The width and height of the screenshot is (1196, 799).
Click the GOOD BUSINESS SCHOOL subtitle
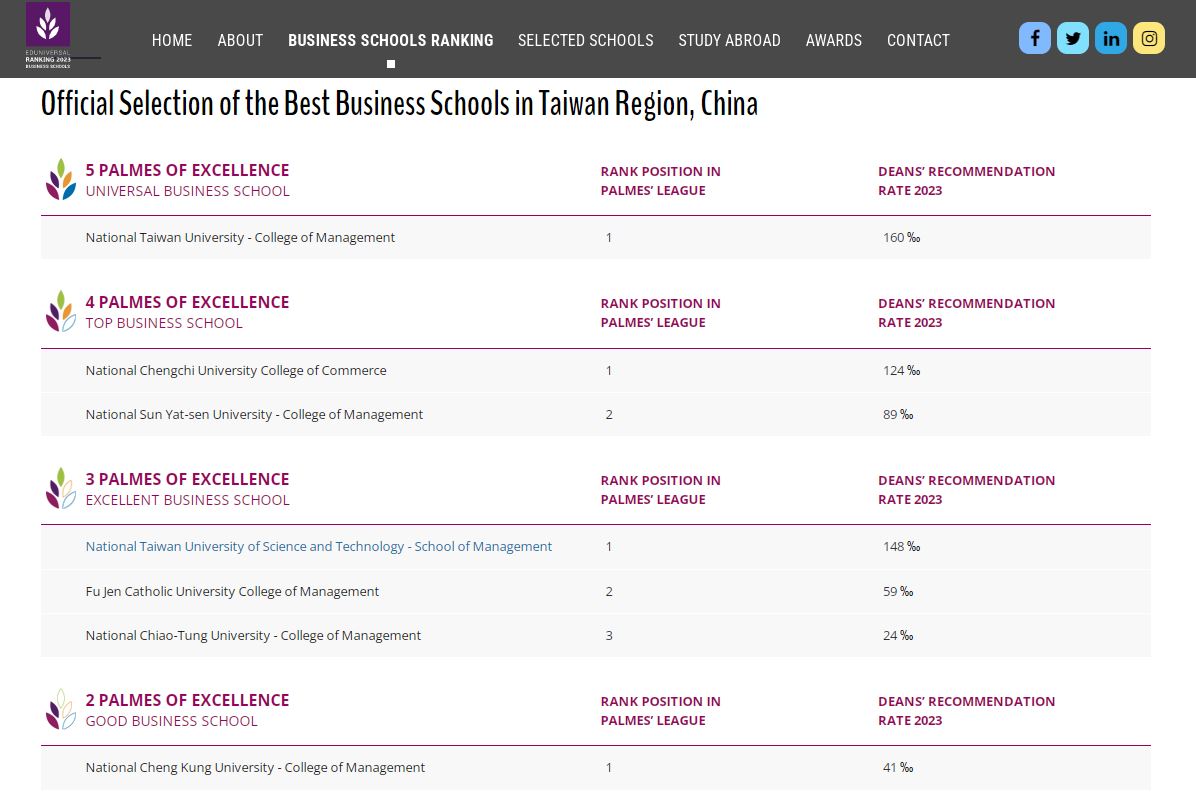(172, 721)
